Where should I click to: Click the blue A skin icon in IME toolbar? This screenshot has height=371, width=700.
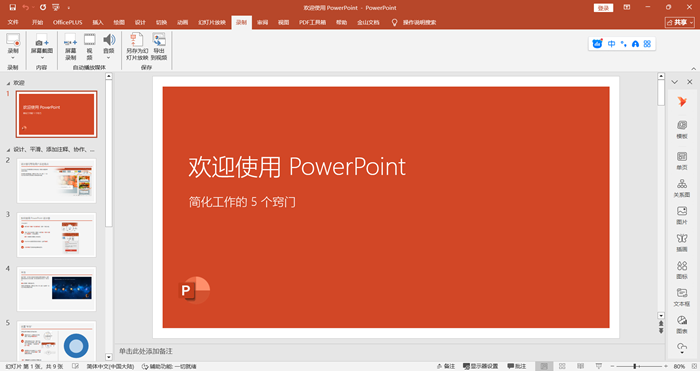(x=635, y=44)
